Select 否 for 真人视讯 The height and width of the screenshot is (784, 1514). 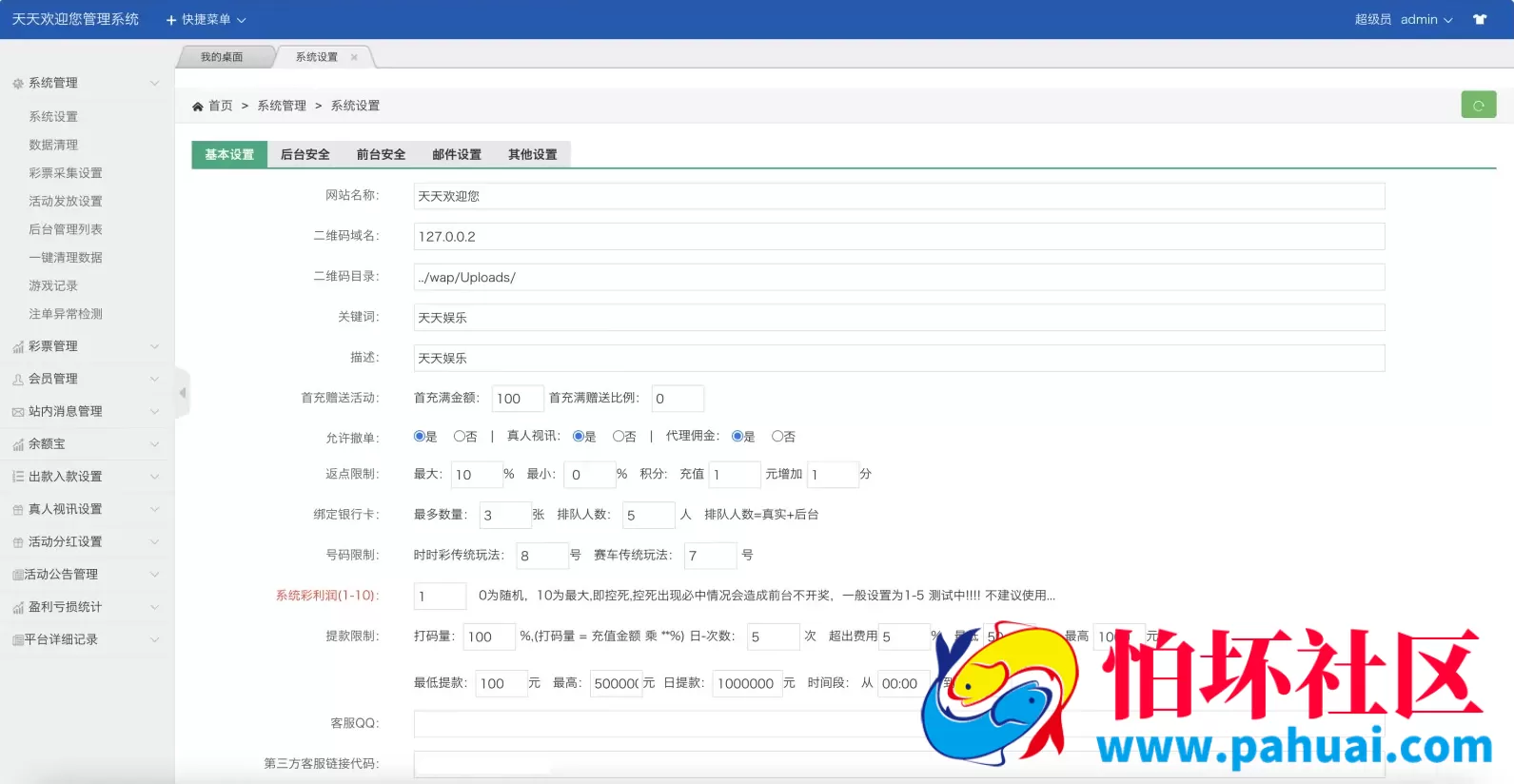619,436
